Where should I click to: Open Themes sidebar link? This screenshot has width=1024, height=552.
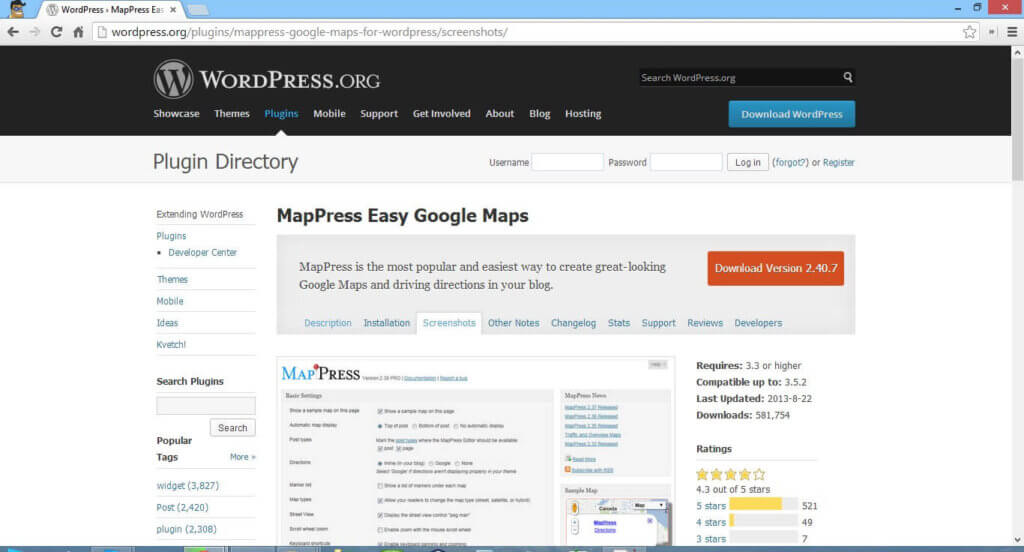172,279
